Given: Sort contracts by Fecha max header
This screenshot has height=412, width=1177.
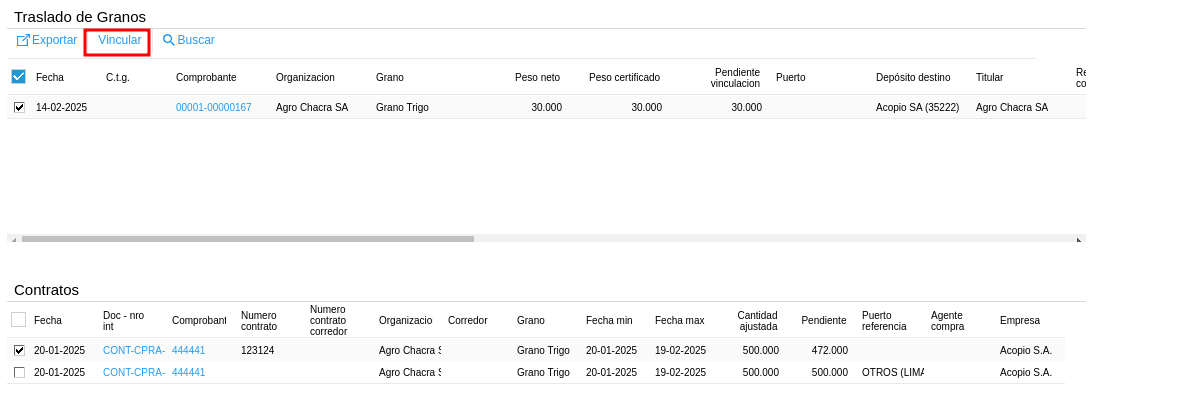Looking at the screenshot, I should 679,320.
